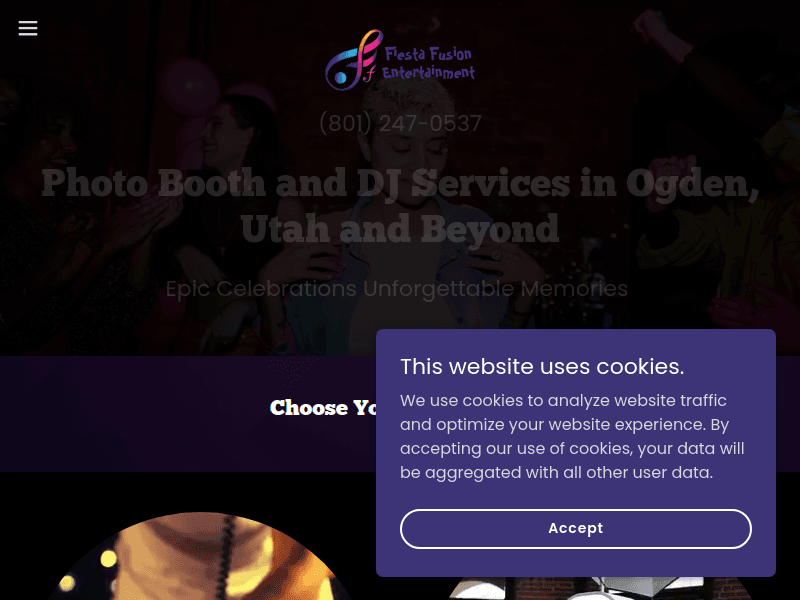This screenshot has height=600, width=800.
Task: Select the Photo Booth and DJ Services headline
Action: click(x=401, y=205)
